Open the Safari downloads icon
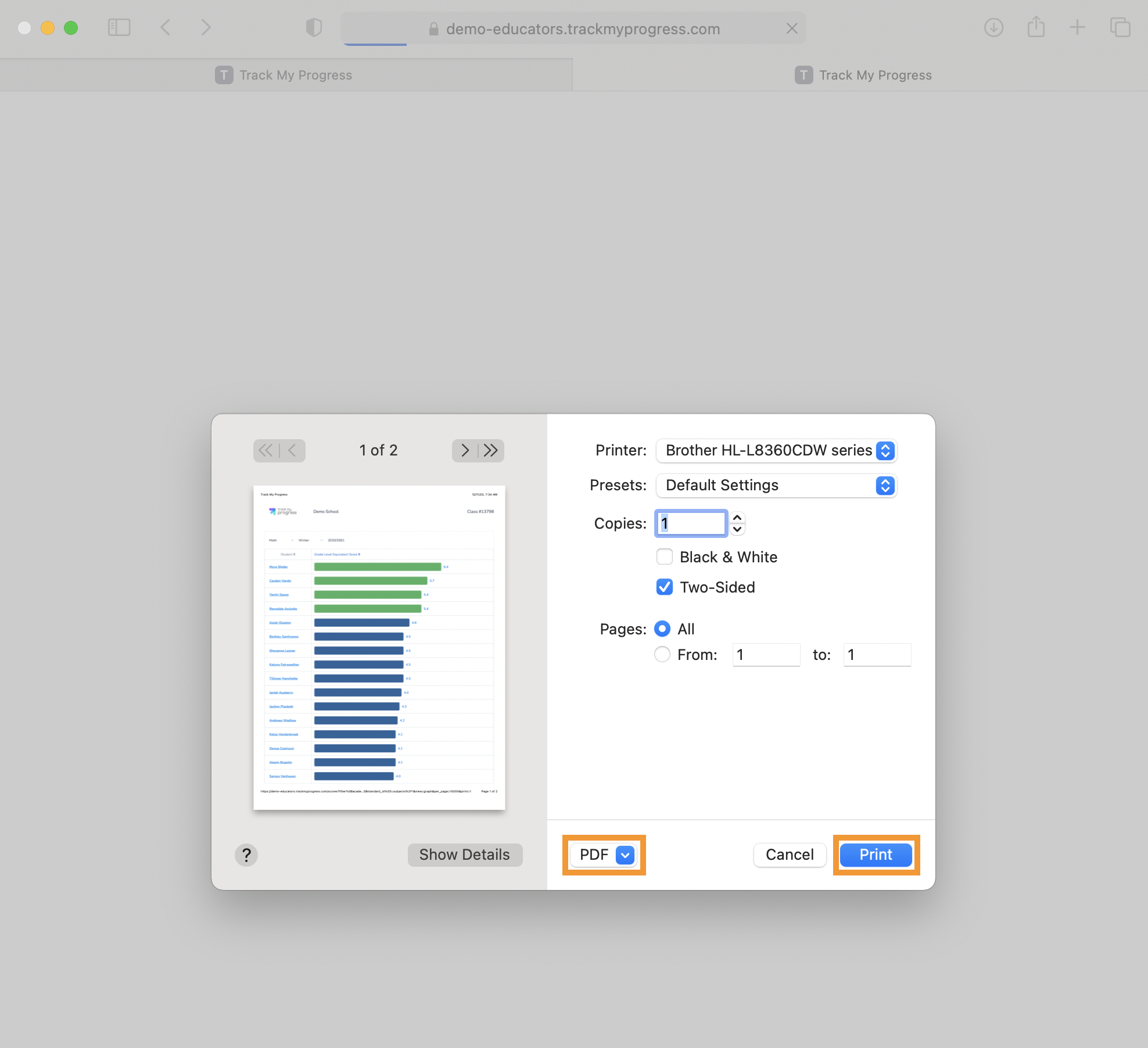This screenshot has width=1148, height=1048. tap(993, 28)
